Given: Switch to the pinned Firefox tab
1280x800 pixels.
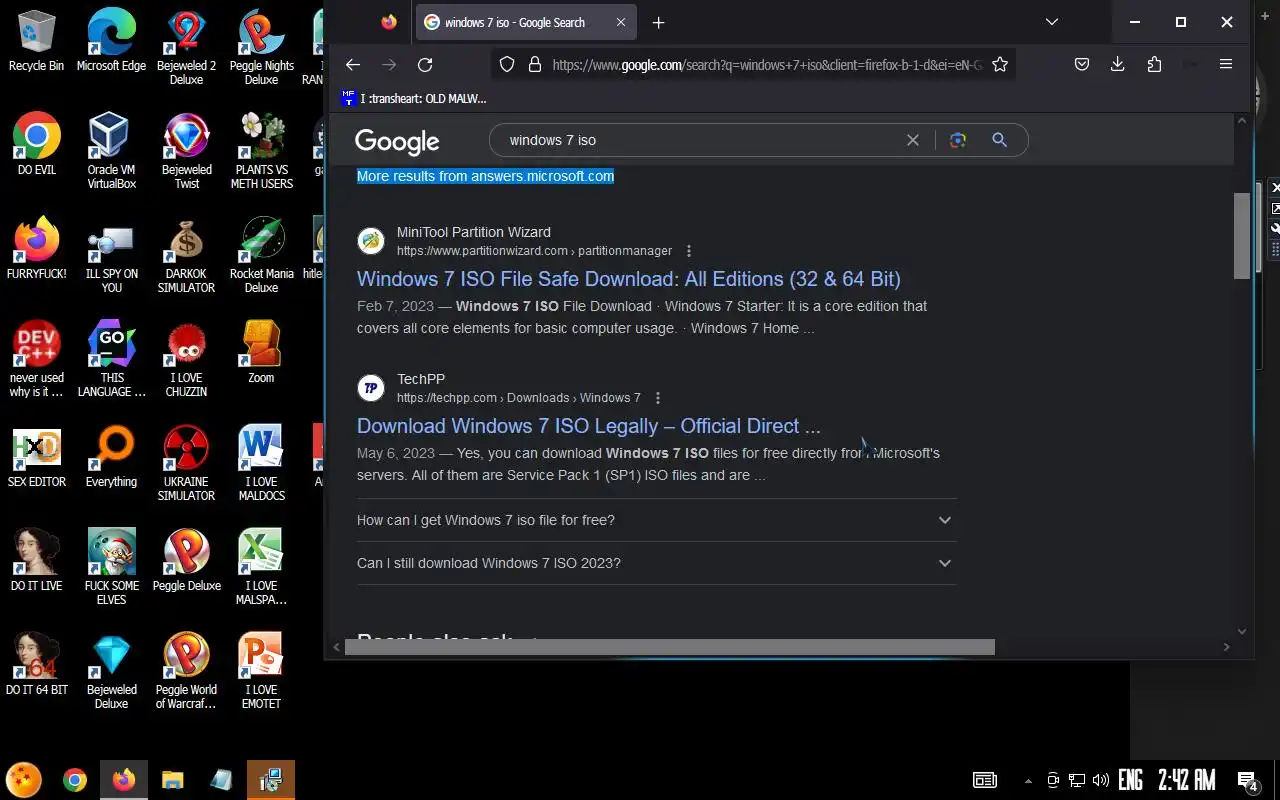Looking at the screenshot, I should (389, 22).
